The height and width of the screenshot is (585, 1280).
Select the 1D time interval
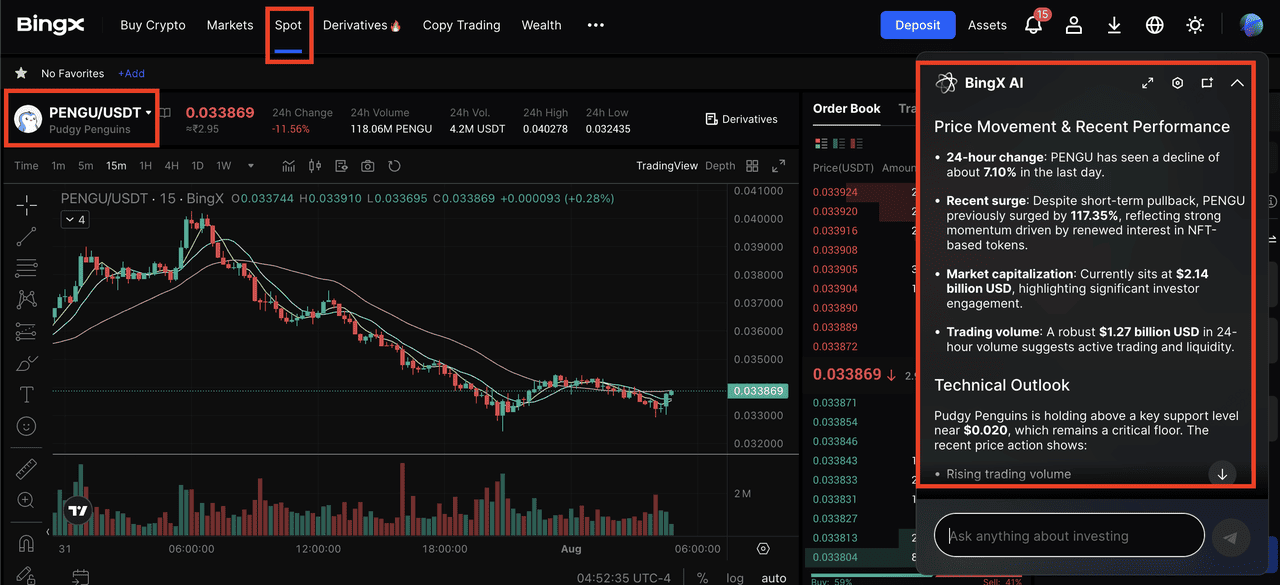click(x=198, y=166)
